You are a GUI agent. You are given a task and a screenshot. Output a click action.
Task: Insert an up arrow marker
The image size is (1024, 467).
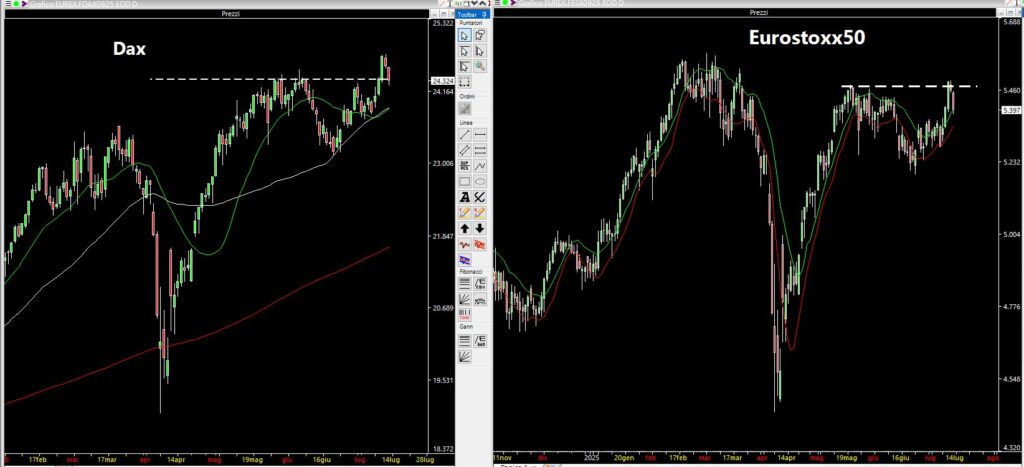(465, 229)
